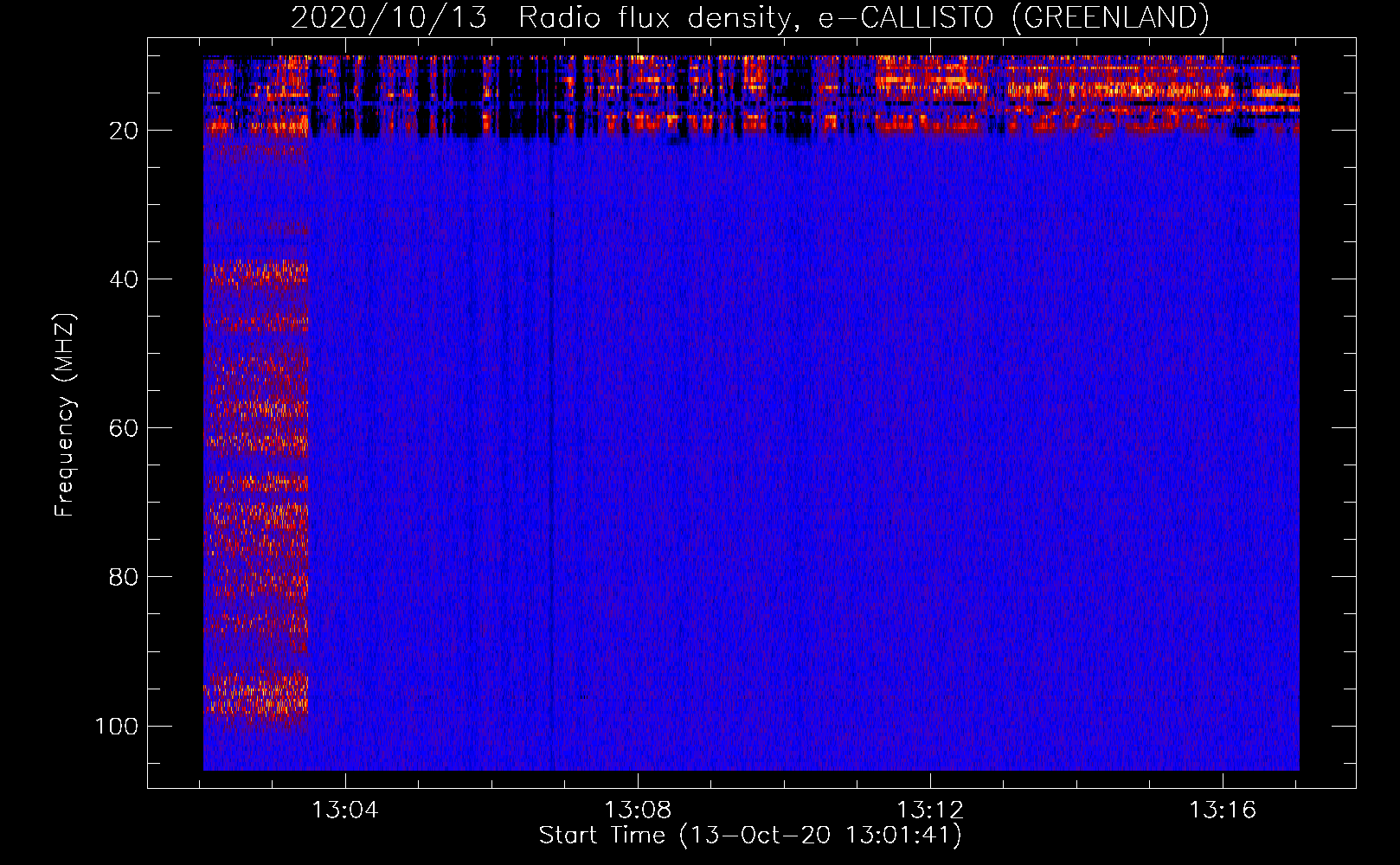Viewport: 1400px width, 865px height.
Task: Click the 80 MHz frequency tick label
Action: coord(124,577)
